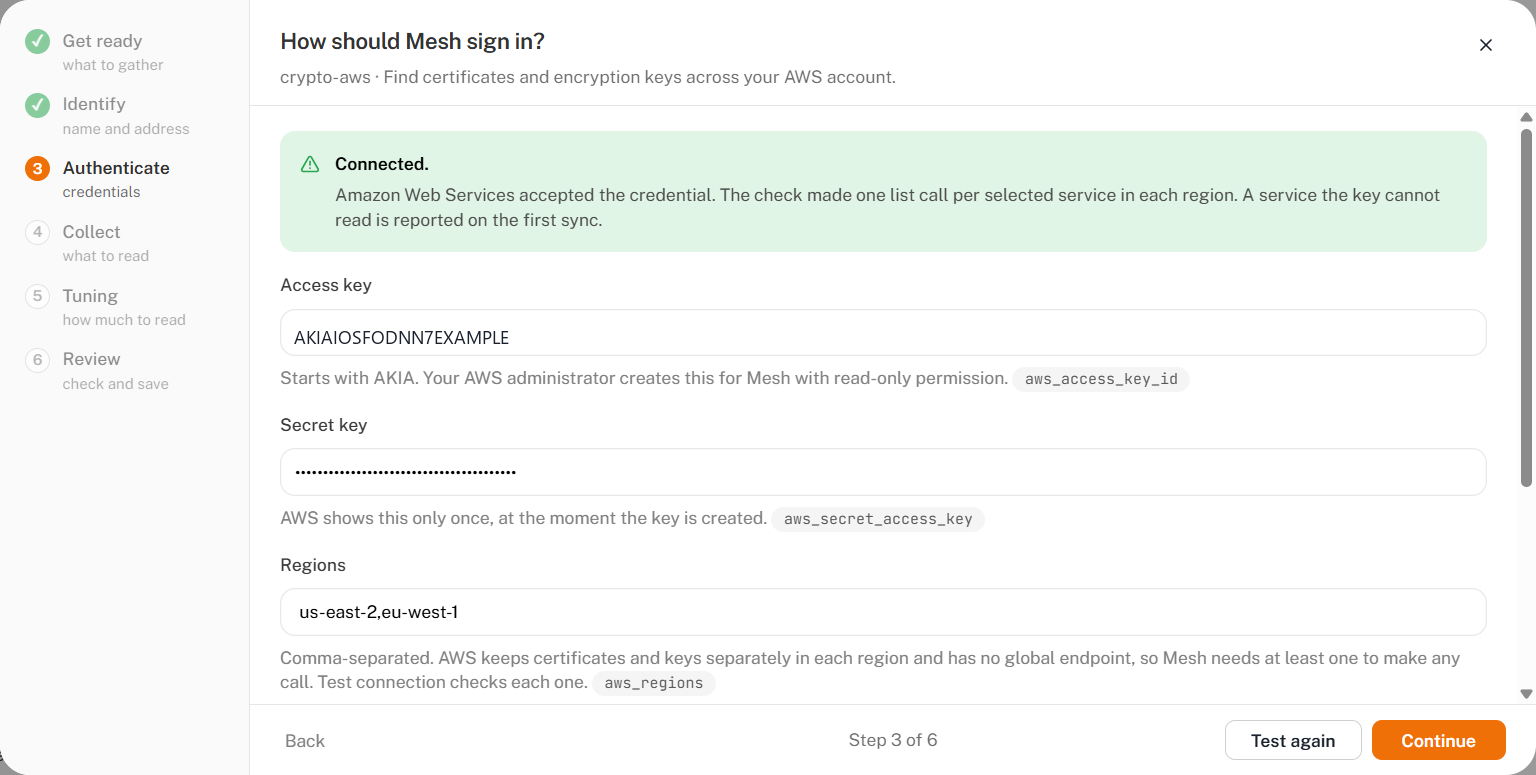The width and height of the screenshot is (1536, 775).
Task: Open the Get ready step
Action: (x=102, y=41)
